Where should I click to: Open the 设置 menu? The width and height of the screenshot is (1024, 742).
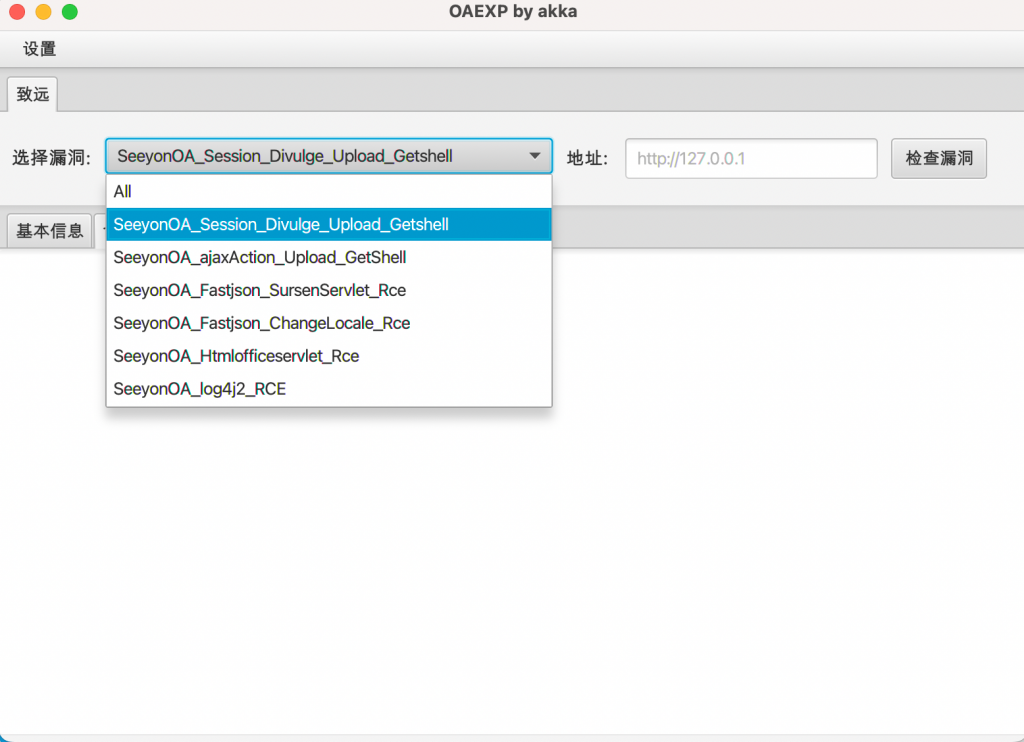[39, 49]
